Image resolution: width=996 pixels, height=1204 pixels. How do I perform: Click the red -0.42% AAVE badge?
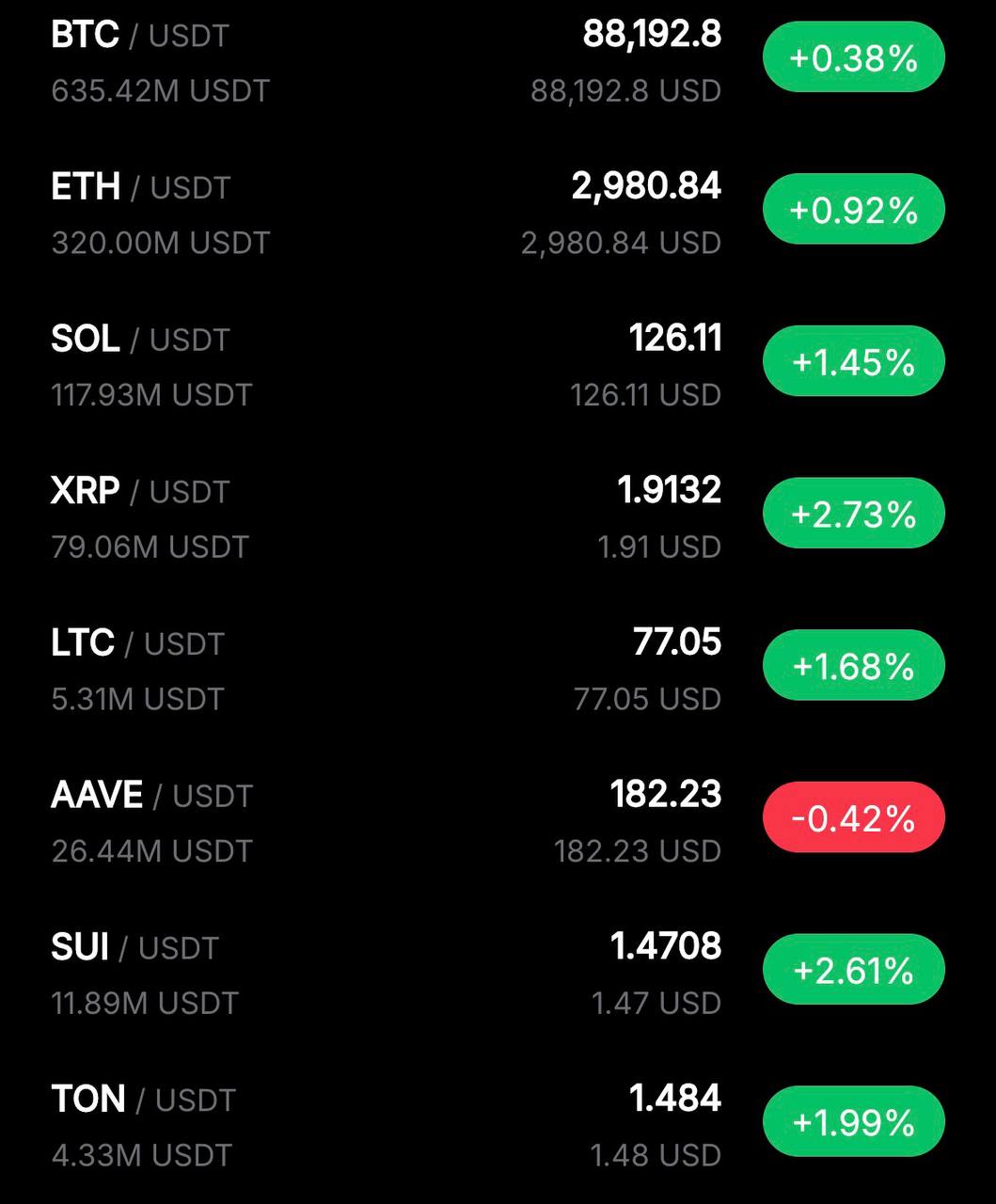(853, 818)
